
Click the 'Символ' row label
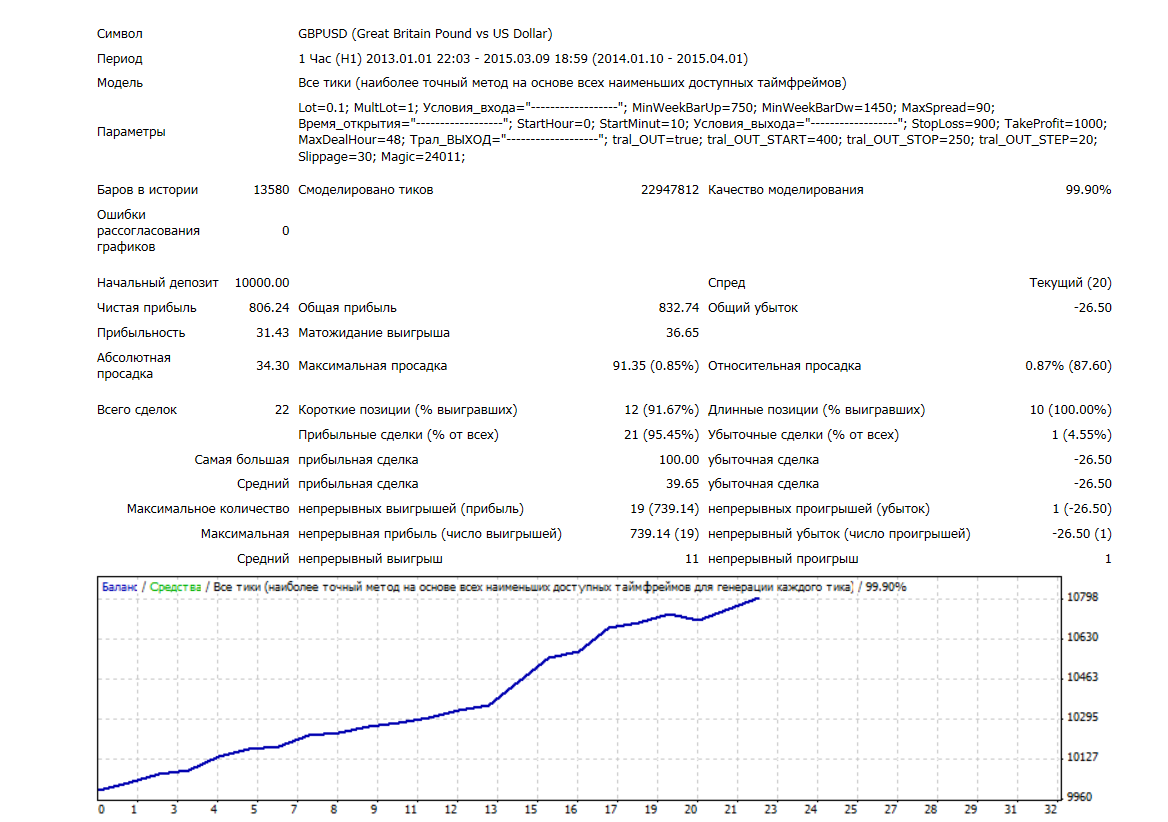[119, 34]
